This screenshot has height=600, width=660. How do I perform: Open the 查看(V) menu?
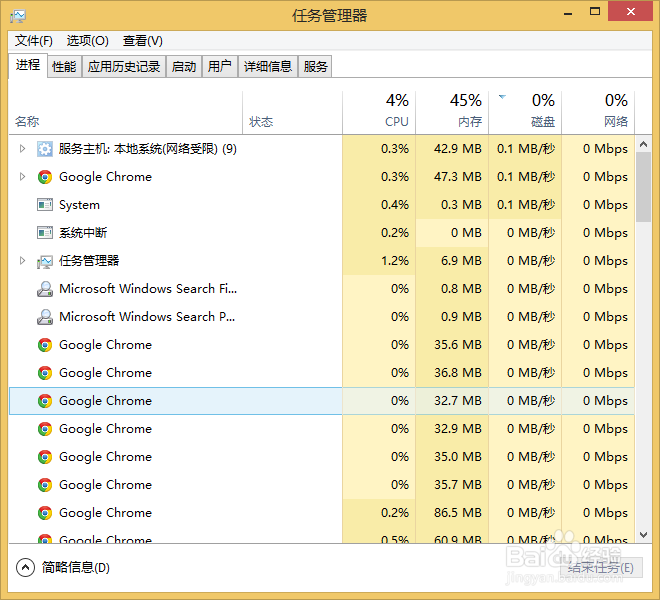click(x=142, y=41)
